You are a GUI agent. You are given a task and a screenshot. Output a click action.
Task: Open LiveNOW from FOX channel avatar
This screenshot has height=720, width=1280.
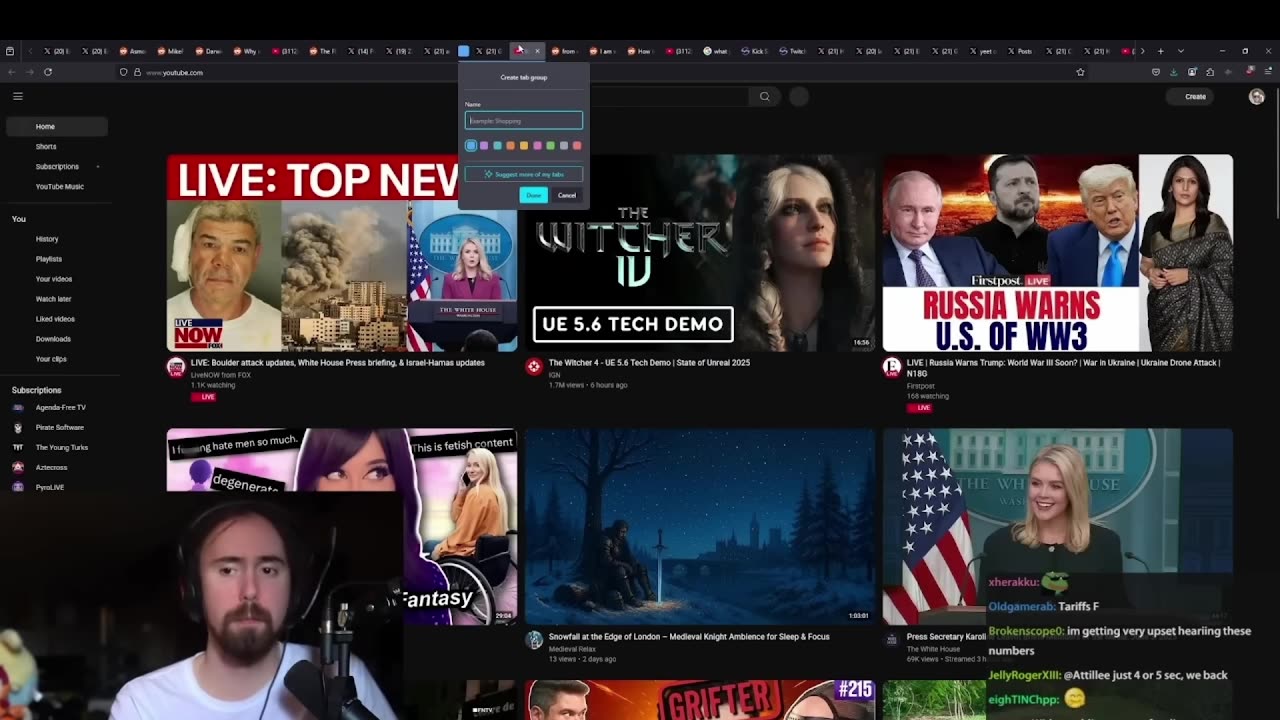(176, 367)
